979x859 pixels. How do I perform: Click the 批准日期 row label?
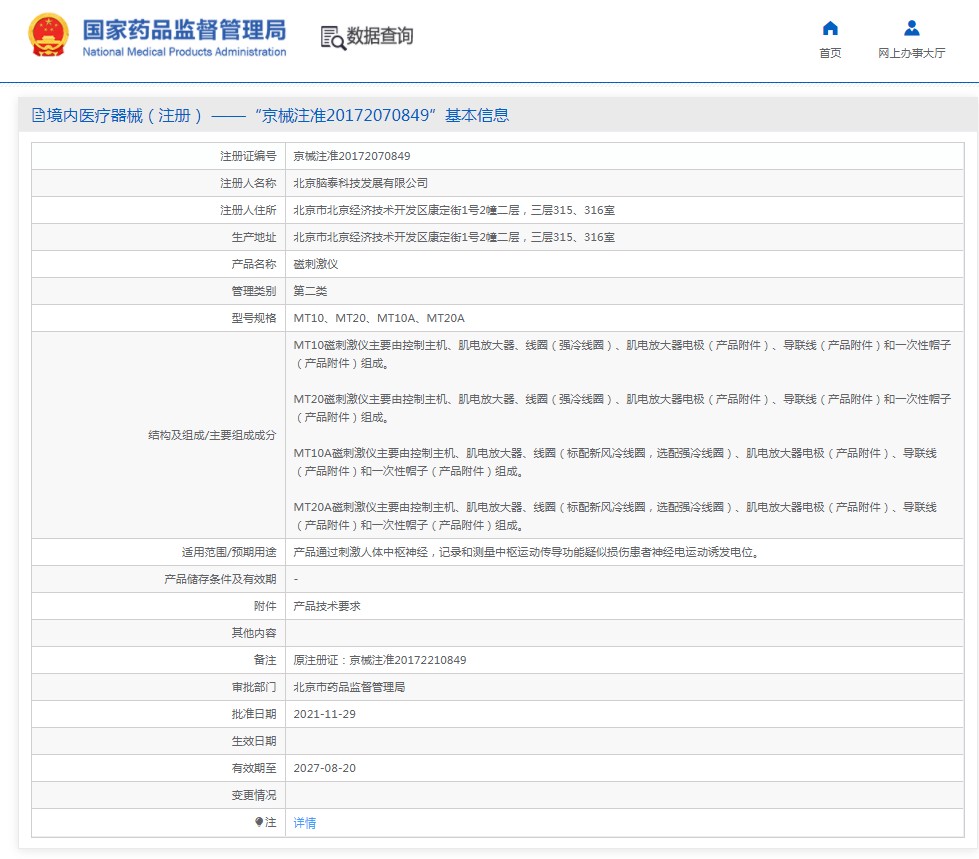[253, 714]
